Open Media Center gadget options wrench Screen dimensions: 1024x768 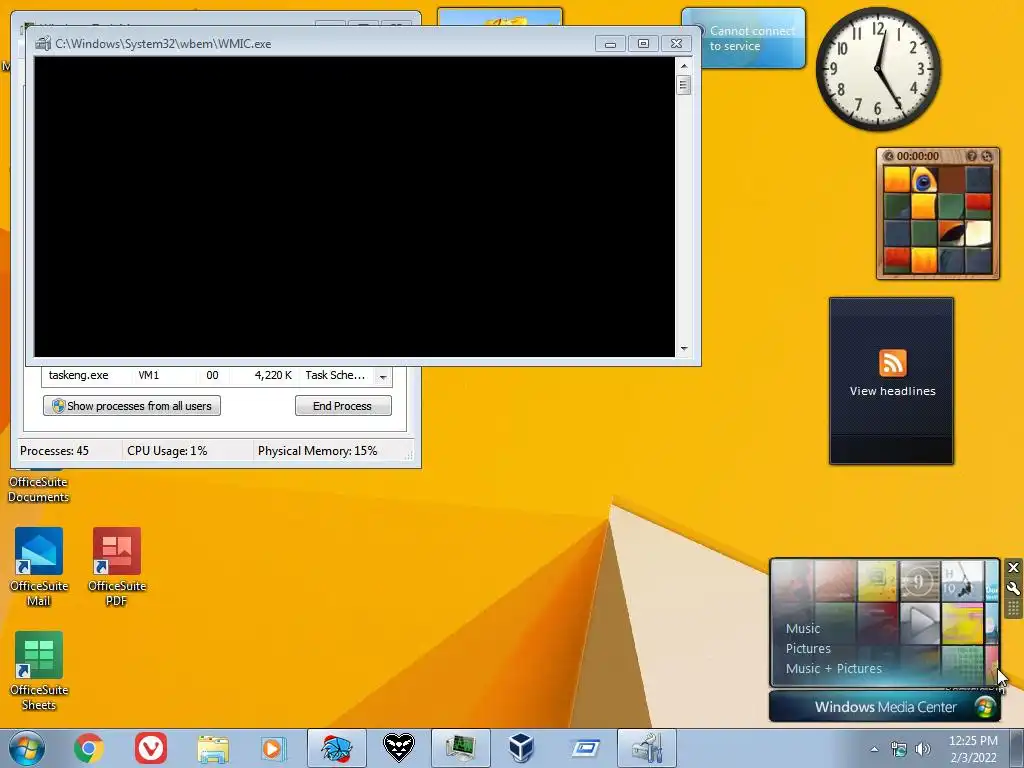(1013, 588)
